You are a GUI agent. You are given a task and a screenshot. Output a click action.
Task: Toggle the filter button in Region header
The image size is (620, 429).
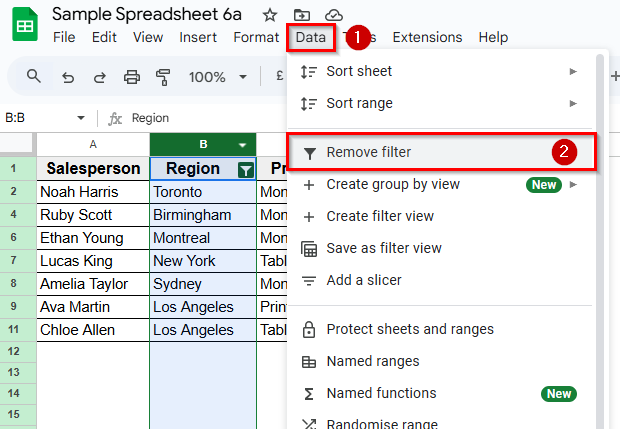click(x=245, y=170)
